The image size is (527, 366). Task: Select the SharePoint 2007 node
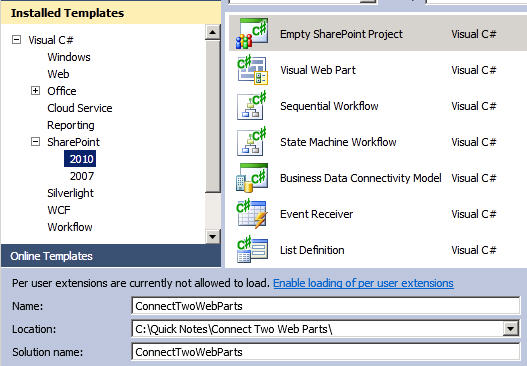82,176
